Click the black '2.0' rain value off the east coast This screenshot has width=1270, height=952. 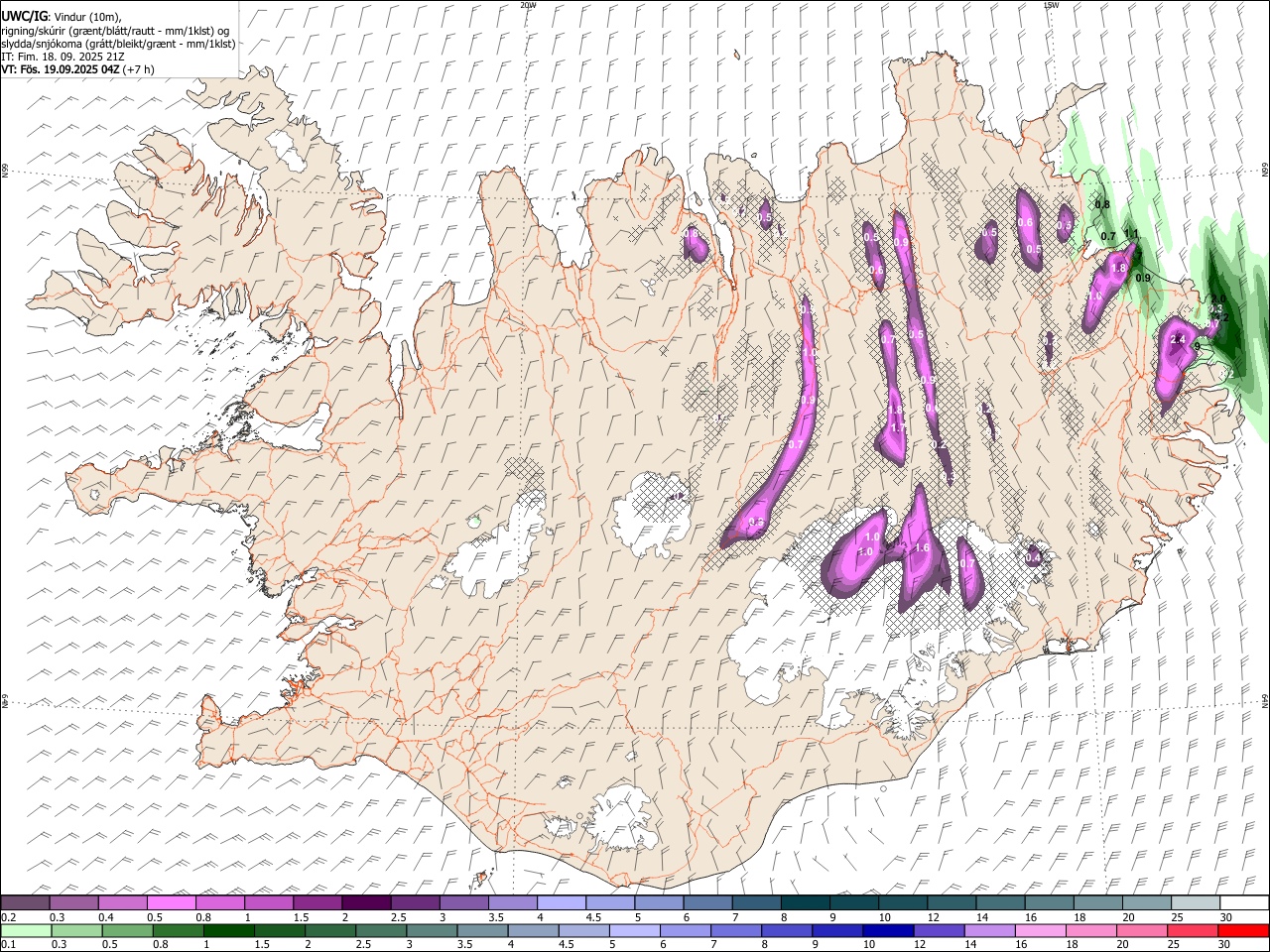click(1219, 298)
